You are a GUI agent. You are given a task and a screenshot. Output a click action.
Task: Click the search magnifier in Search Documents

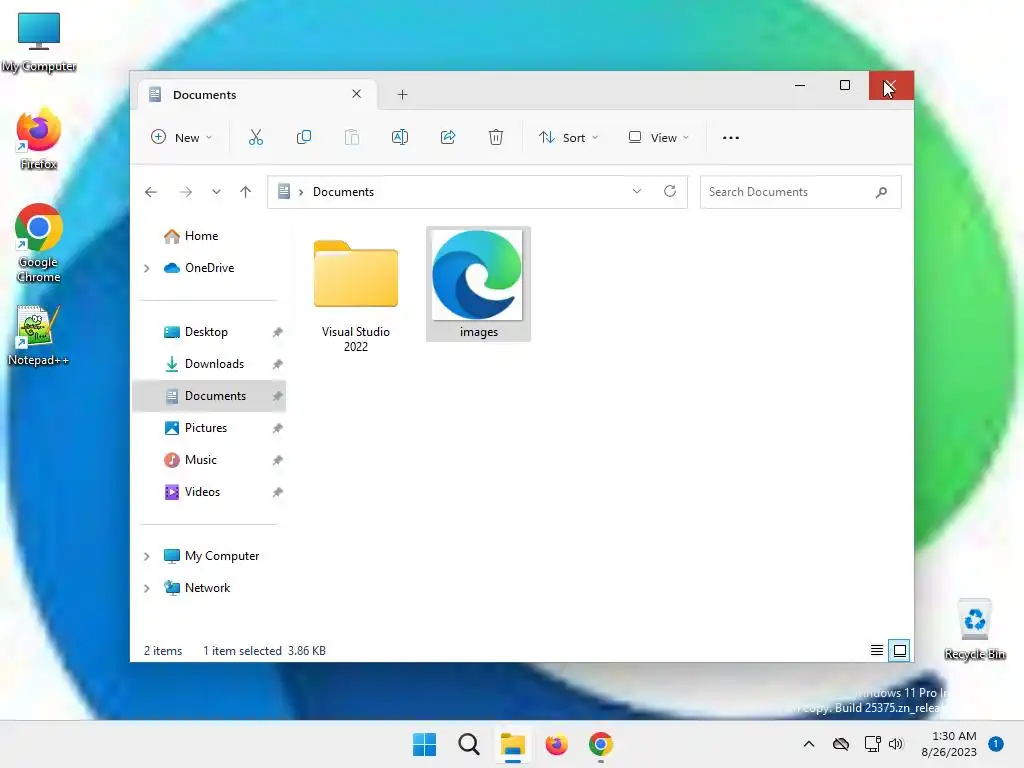[881, 192]
